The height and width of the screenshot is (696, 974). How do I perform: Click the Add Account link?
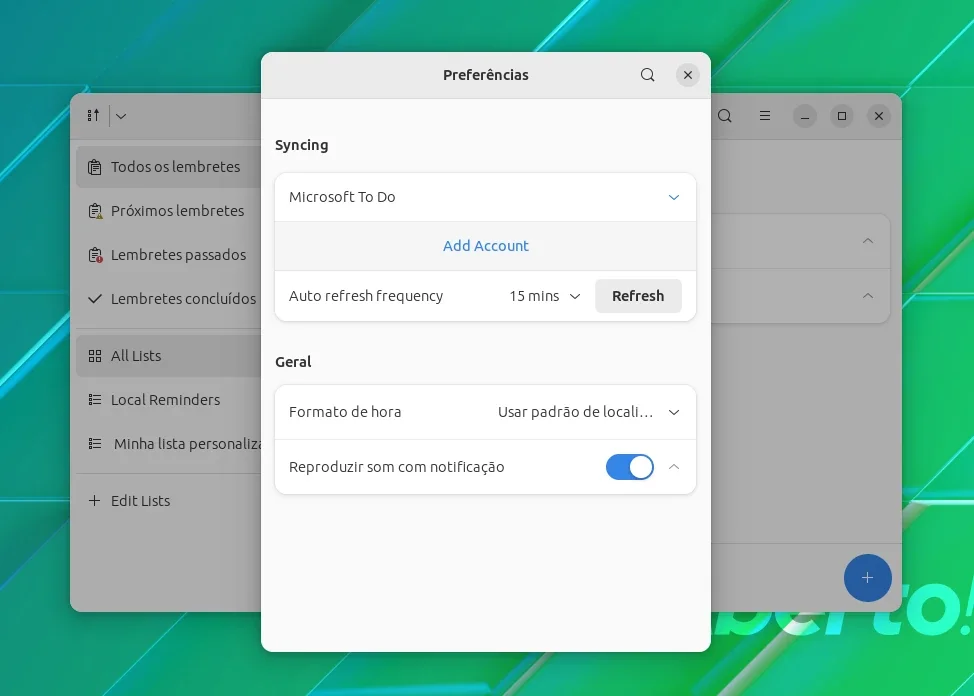pyautogui.click(x=486, y=245)
